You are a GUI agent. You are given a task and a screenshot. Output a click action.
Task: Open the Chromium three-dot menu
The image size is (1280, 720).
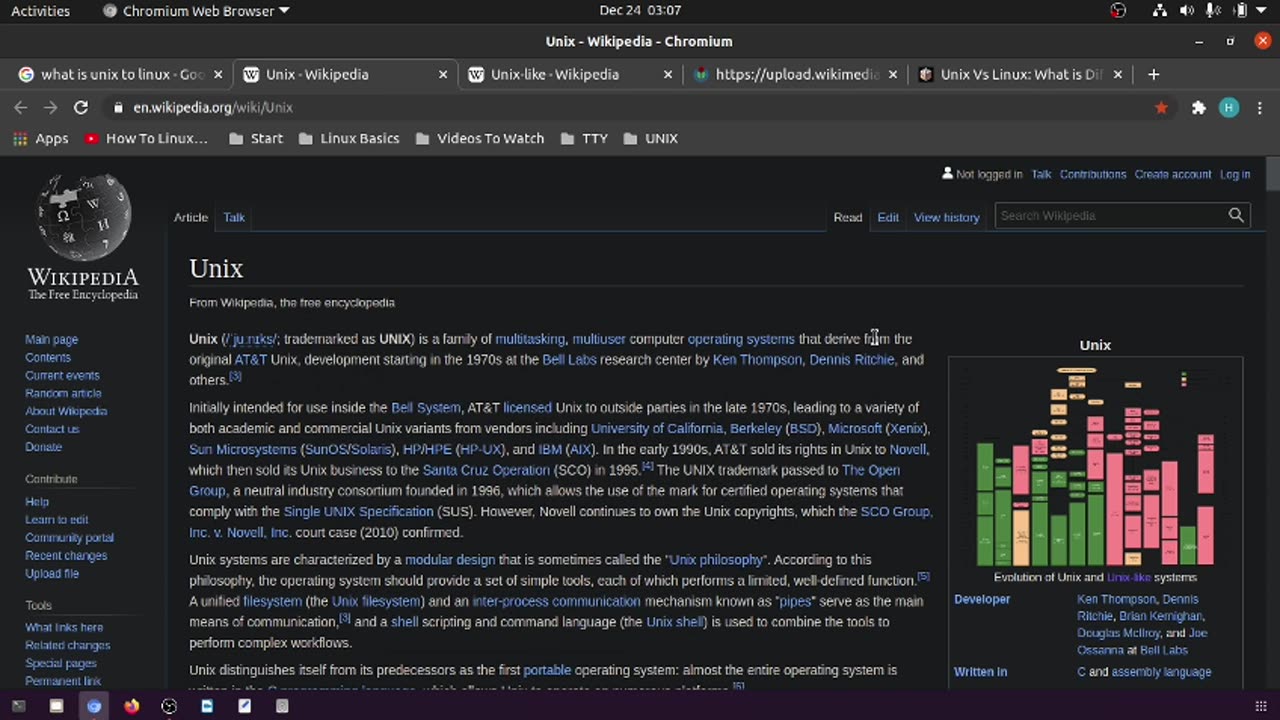pos(1260,107)
